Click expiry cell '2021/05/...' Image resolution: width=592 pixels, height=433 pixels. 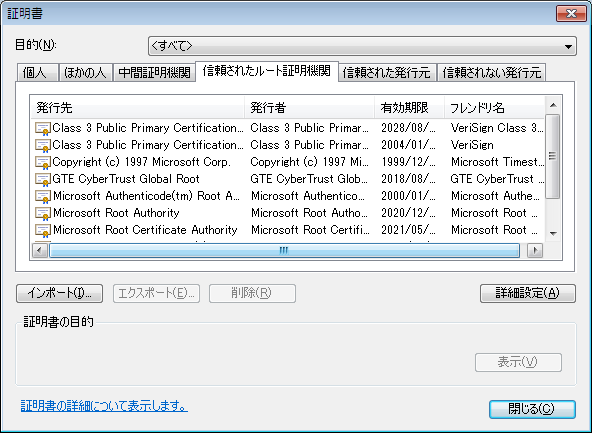click(408, 230)
